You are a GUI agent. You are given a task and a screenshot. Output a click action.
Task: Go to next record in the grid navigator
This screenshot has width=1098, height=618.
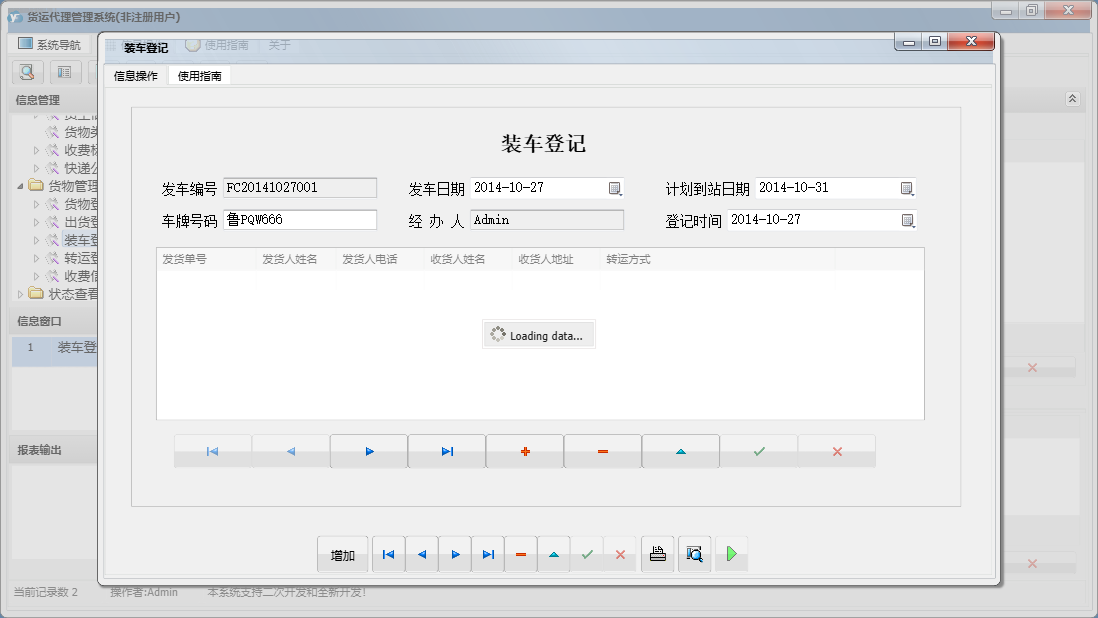[369, 452]
